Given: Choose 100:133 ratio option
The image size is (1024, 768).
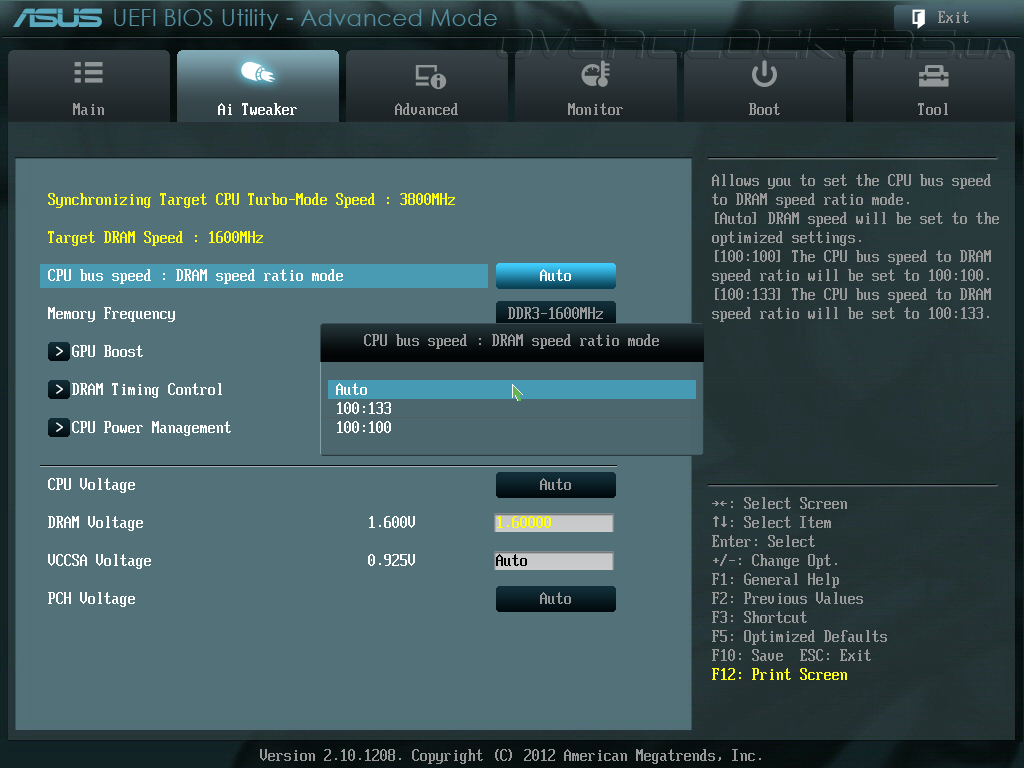Looking at the screenshot, I should (363, 409).
